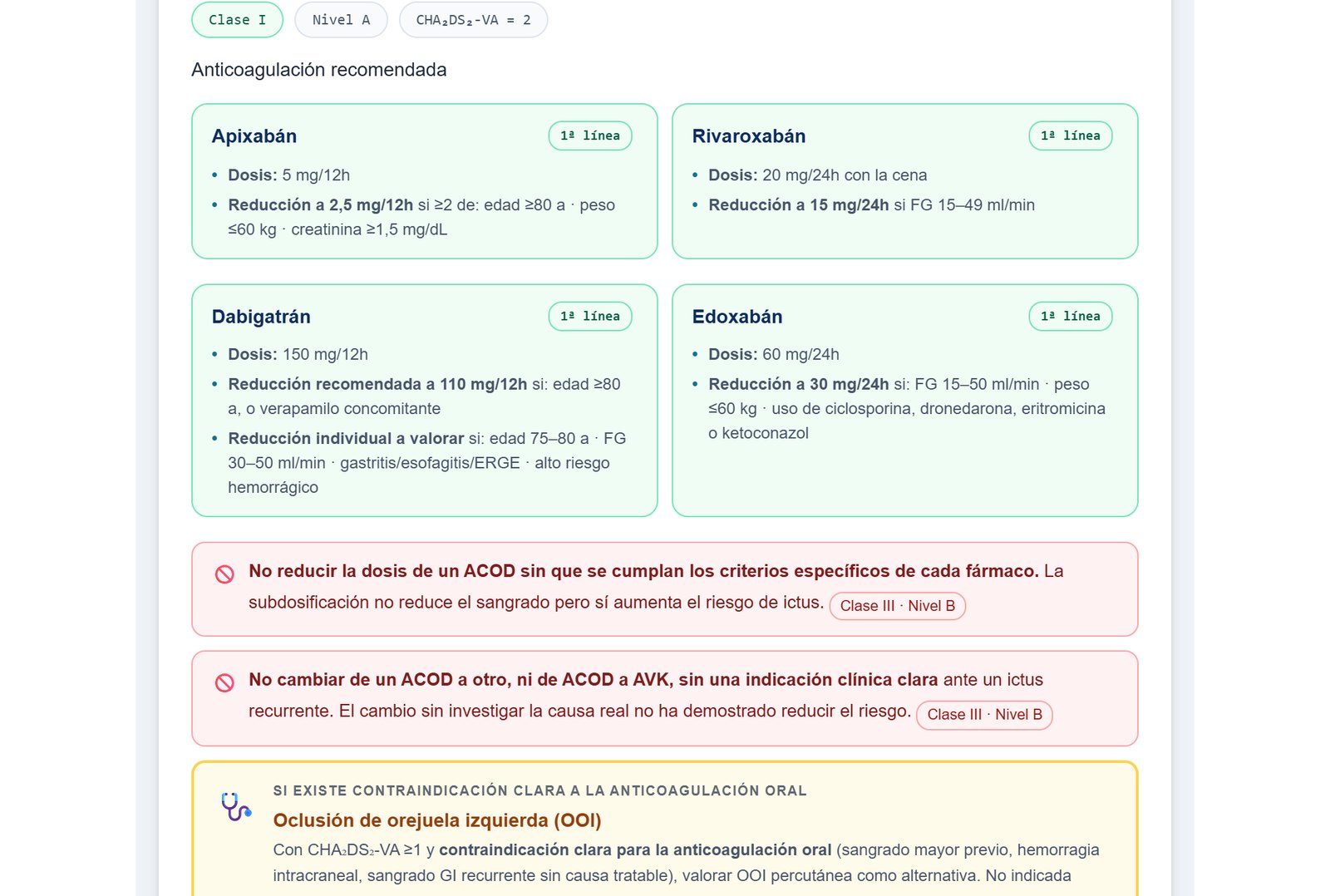
Task: Click "Reducción a 15 mg/24h" text
Action: tap(799, 205)
